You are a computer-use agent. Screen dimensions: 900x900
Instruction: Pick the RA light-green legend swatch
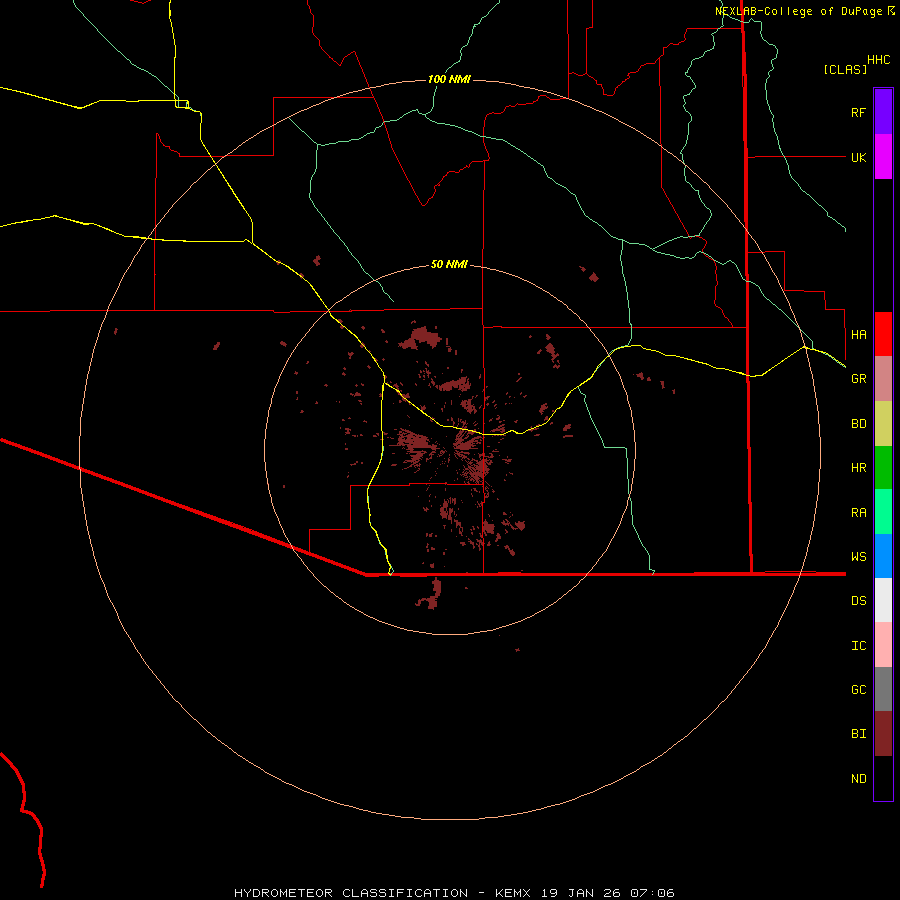pos(883,512)
